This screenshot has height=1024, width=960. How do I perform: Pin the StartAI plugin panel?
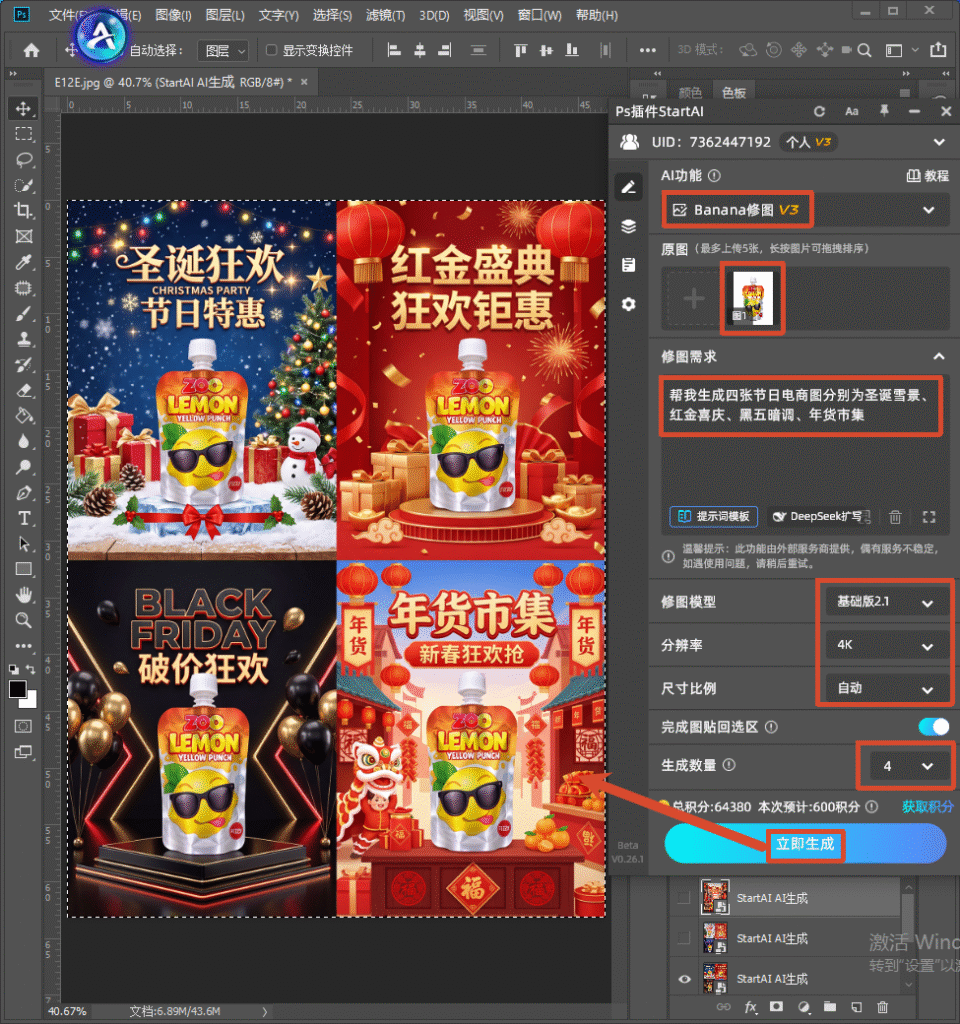point(884,111)
